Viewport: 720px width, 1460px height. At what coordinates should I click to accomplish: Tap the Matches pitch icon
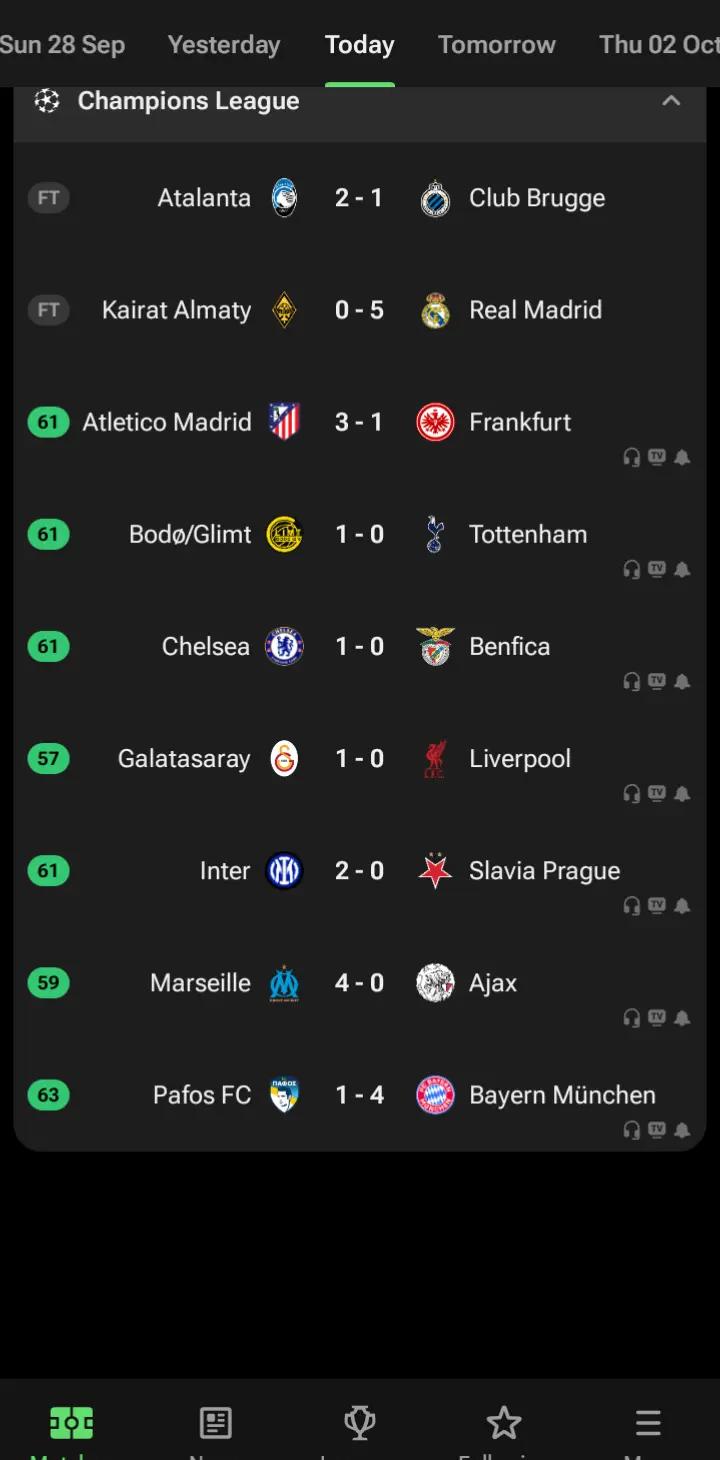(71, 1422)
